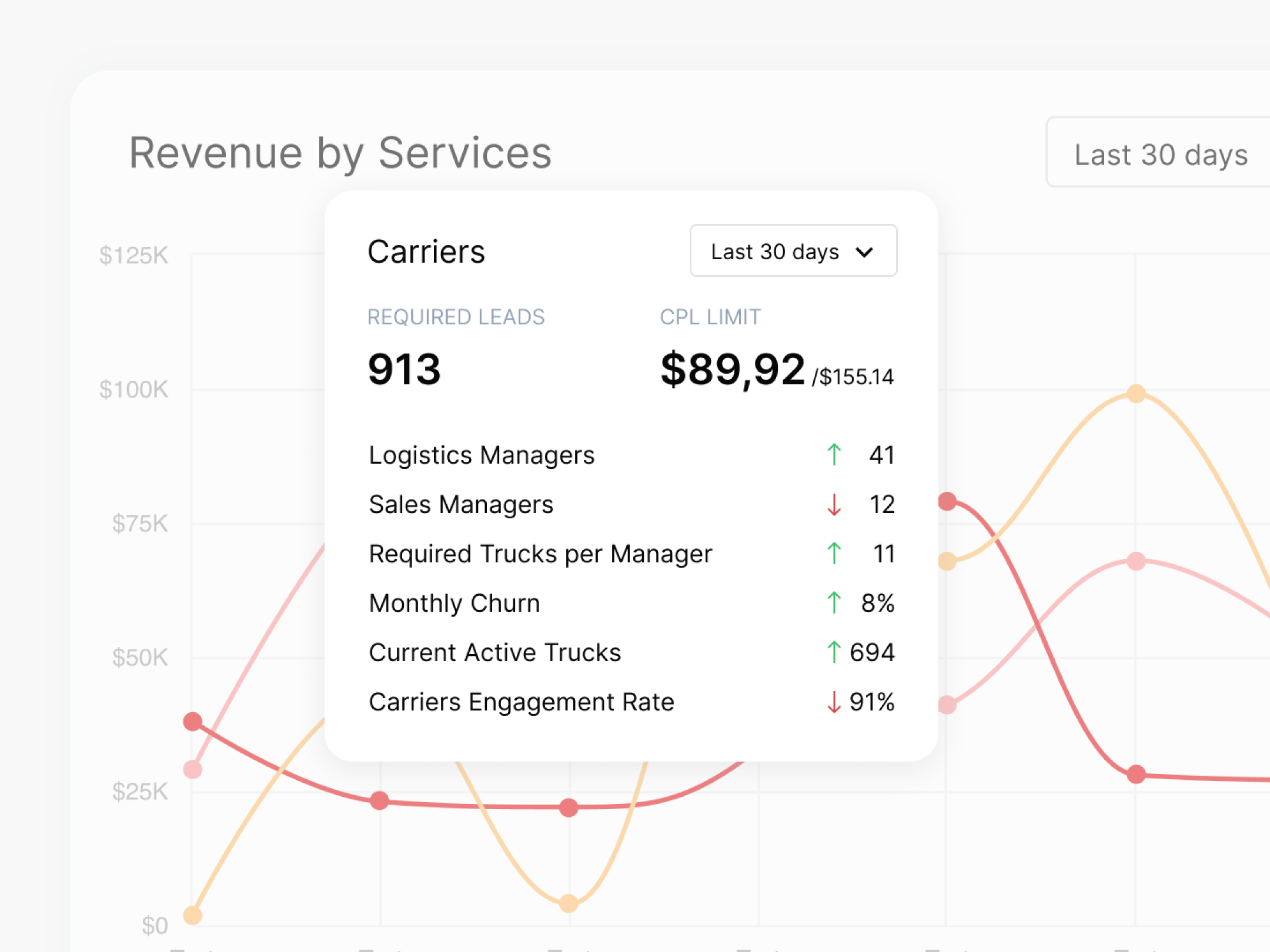
Task: Click the 91% engagement rate value
Action: tap(872, 702)
